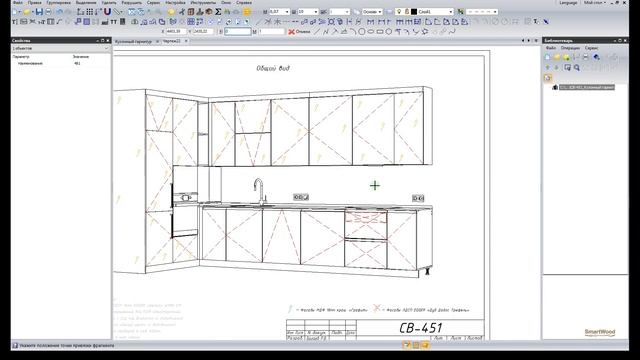This screenshot has height=360, width=640.
Task: Click the red Отмена cancel button
Action: point(300,31)
